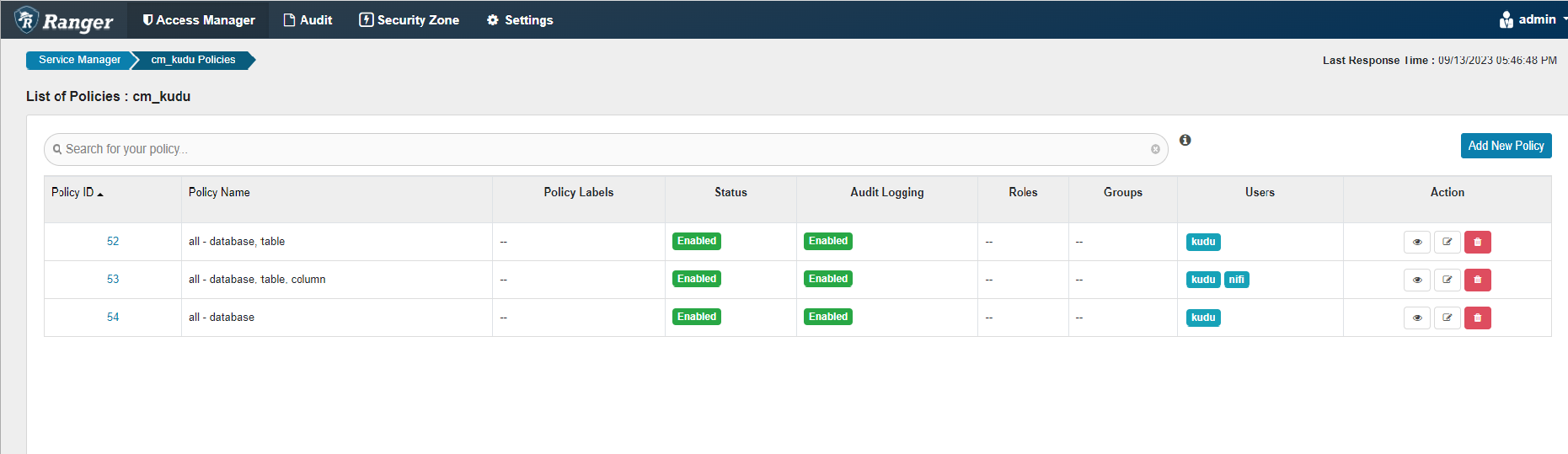Open policy ID 53 link
The width and height of the screenshot is (1568, 454).
click(113, 280)
